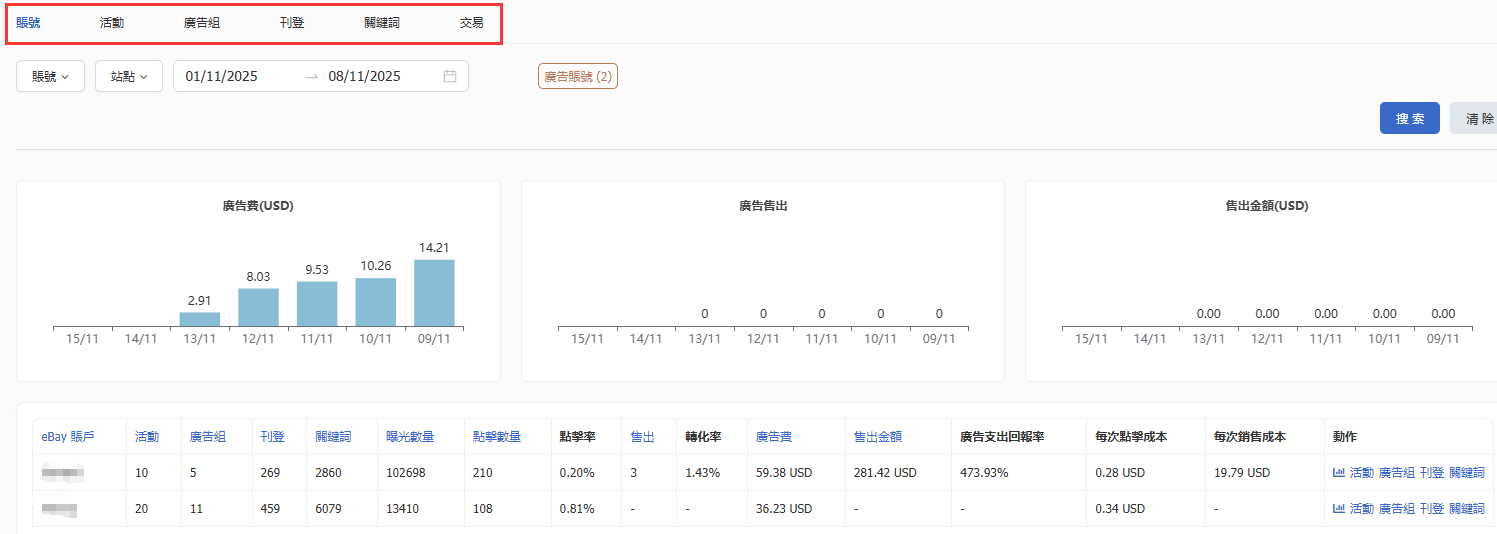Click the 清除 button
This screenshot has width=1497, height=534.
click(x=1476, y=118)
